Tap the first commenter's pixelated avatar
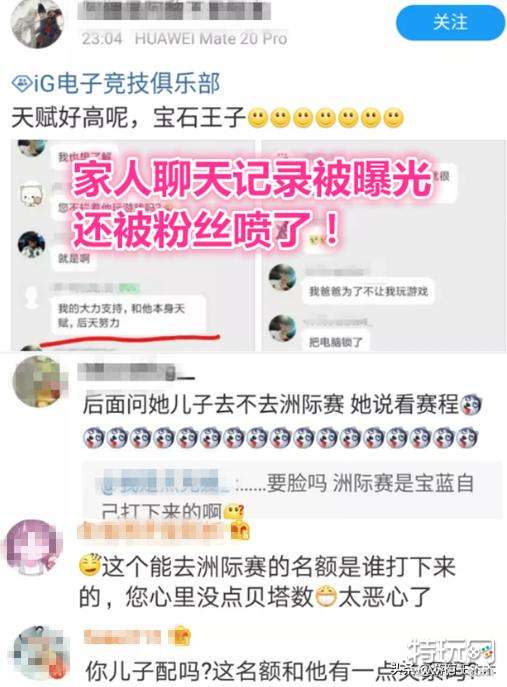 (x=39, y=382)
